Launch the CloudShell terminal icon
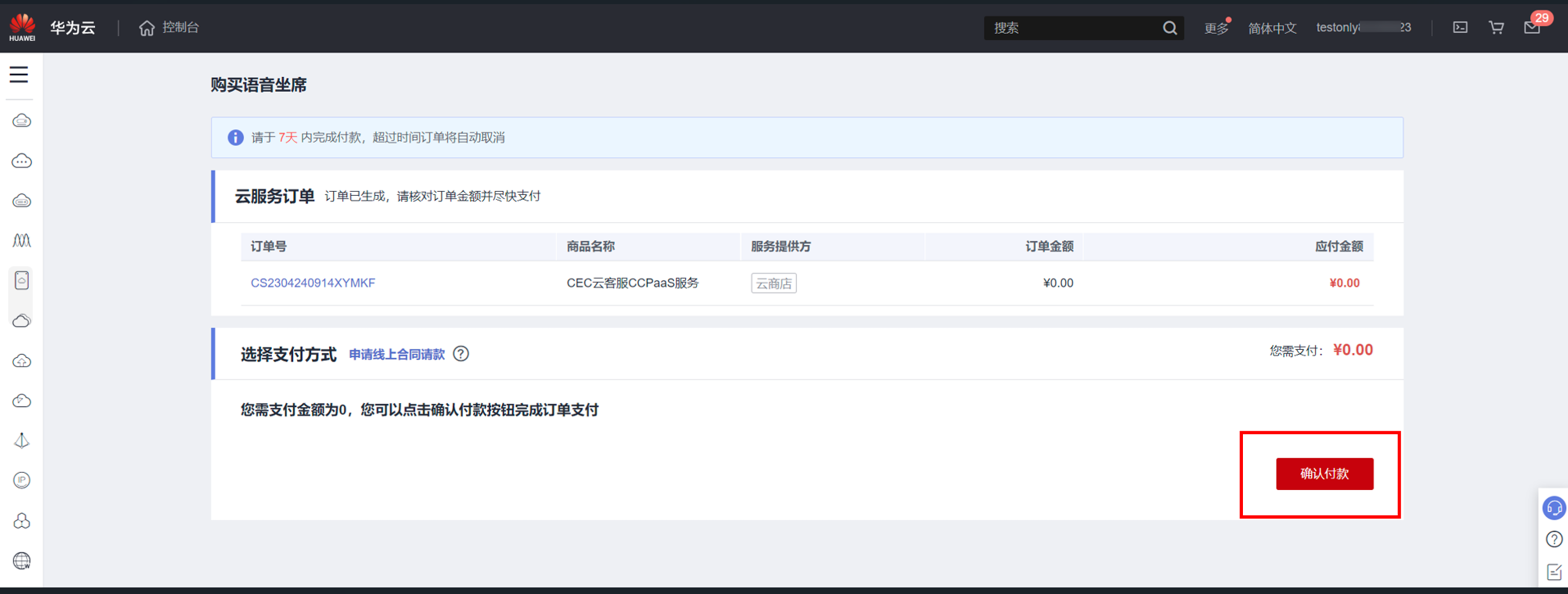Screen dimensions: 1568x594 pyautogui.click(x=1460, y=28)
